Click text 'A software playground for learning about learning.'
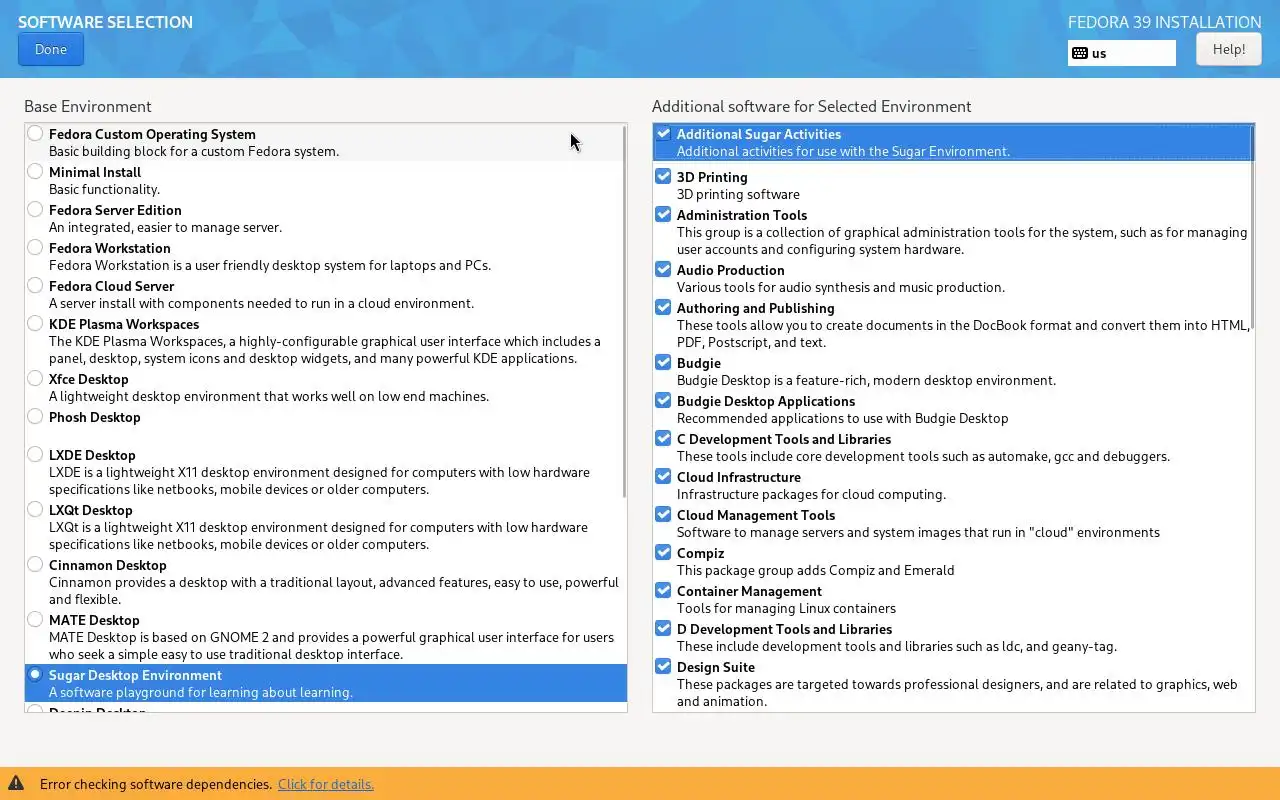This screenshot has width=1280, height=800. tap(201, 692)
